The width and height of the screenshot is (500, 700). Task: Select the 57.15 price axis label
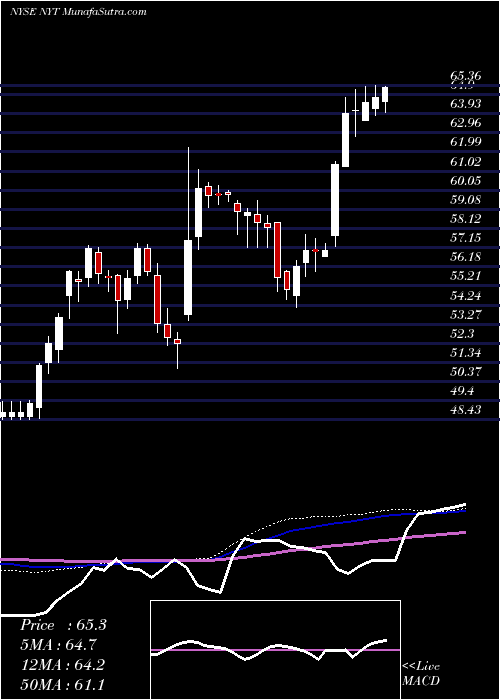pos(466,238)
